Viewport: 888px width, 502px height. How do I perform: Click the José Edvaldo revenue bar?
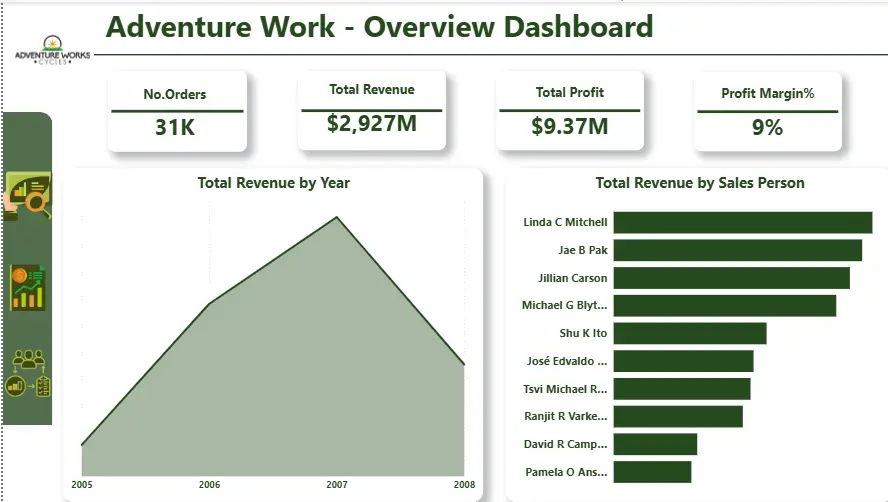(684, 361)
